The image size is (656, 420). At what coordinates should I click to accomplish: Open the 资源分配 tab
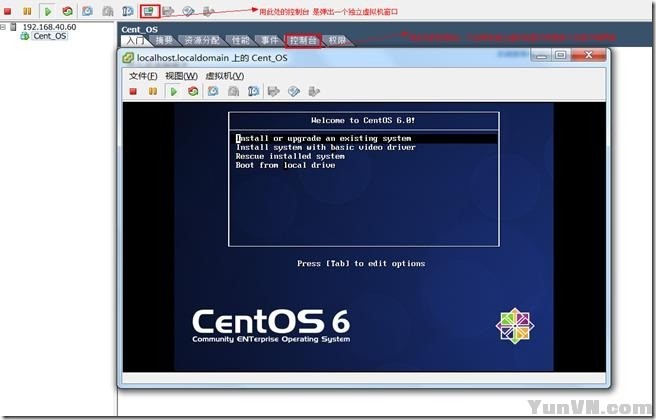click(x=202, y=41)
